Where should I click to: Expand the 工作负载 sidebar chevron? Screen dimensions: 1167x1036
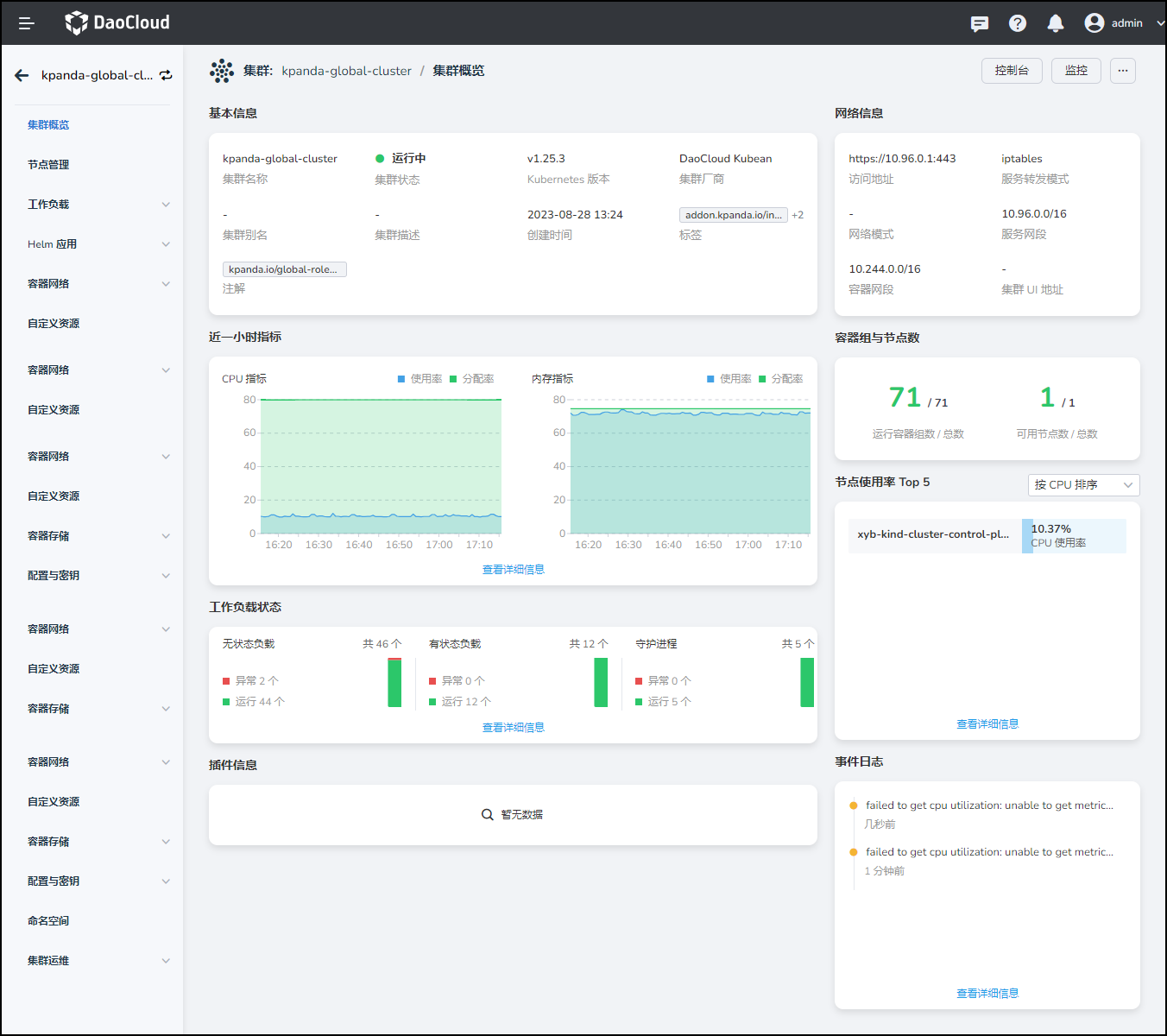click(x=166, y=205)
